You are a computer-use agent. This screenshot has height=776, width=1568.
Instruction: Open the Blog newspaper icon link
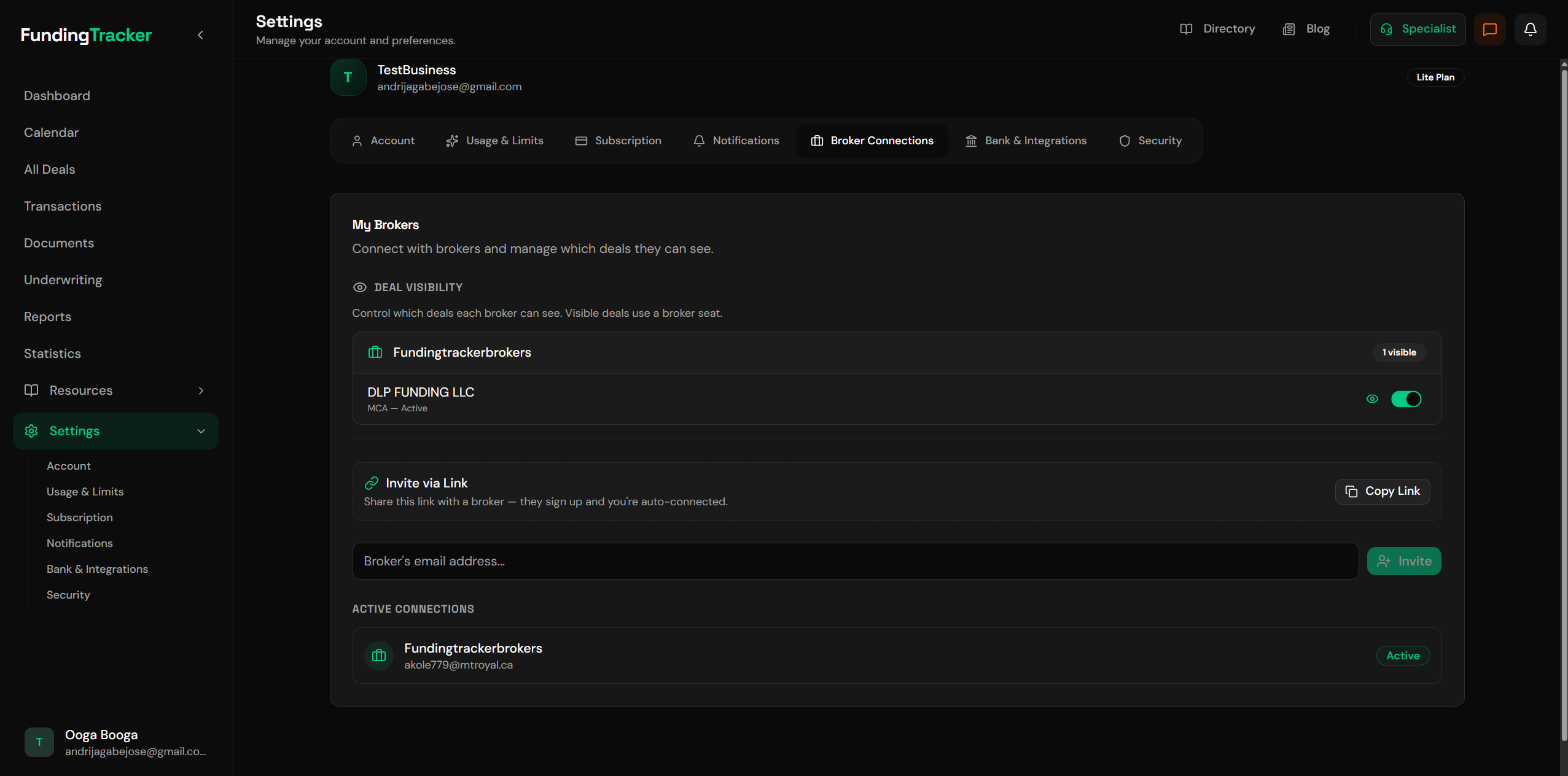[x=1306, y=29]
